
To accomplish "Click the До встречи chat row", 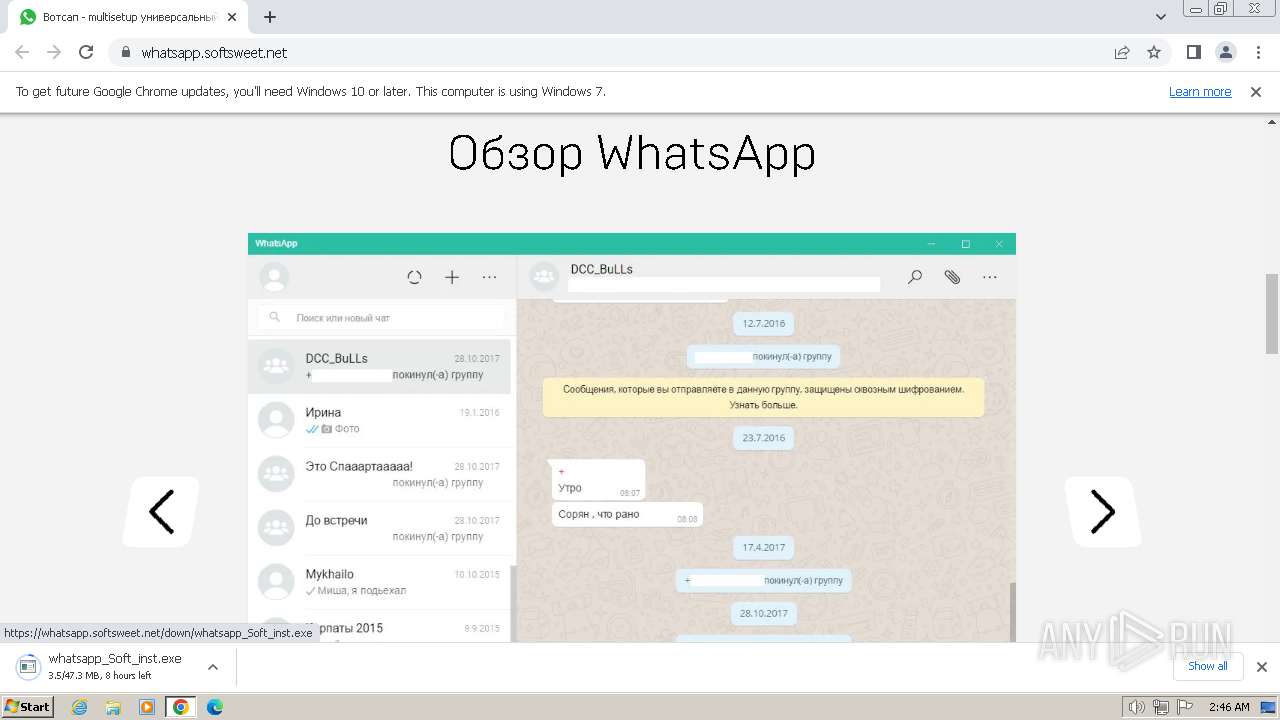I will pyautogui.click(x=379, y=528).
